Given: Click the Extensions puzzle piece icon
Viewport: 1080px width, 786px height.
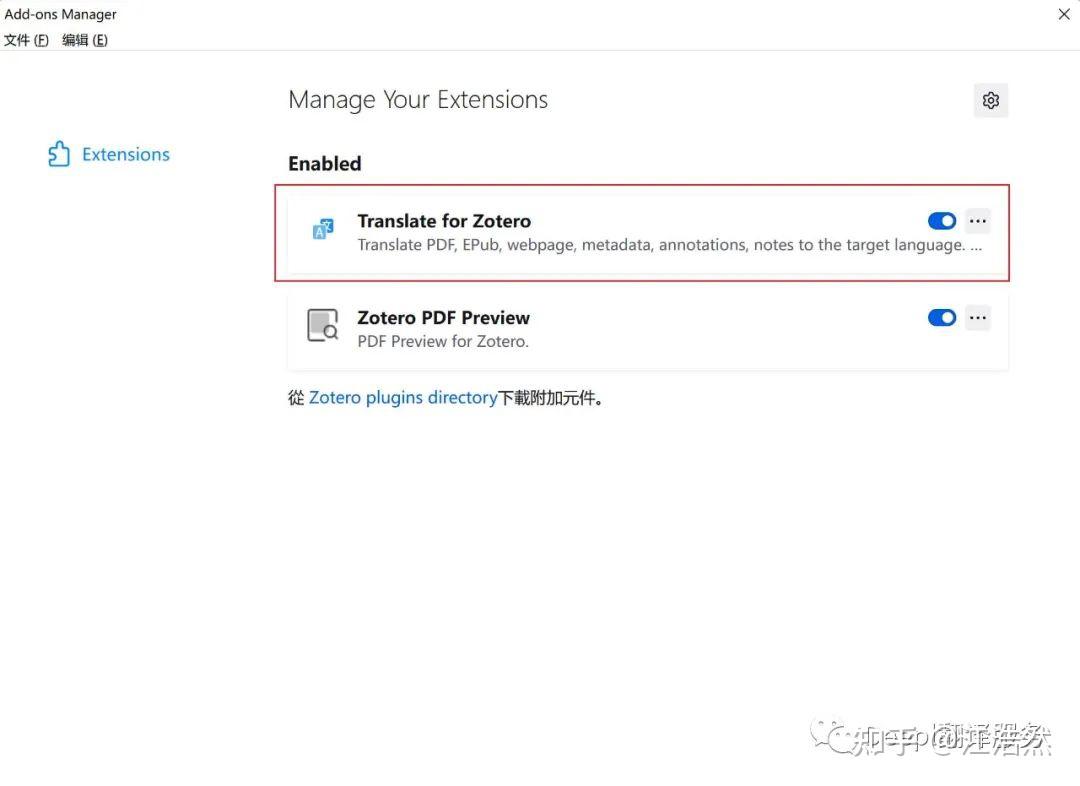Looking at the screenshot, I should (59, 154).
